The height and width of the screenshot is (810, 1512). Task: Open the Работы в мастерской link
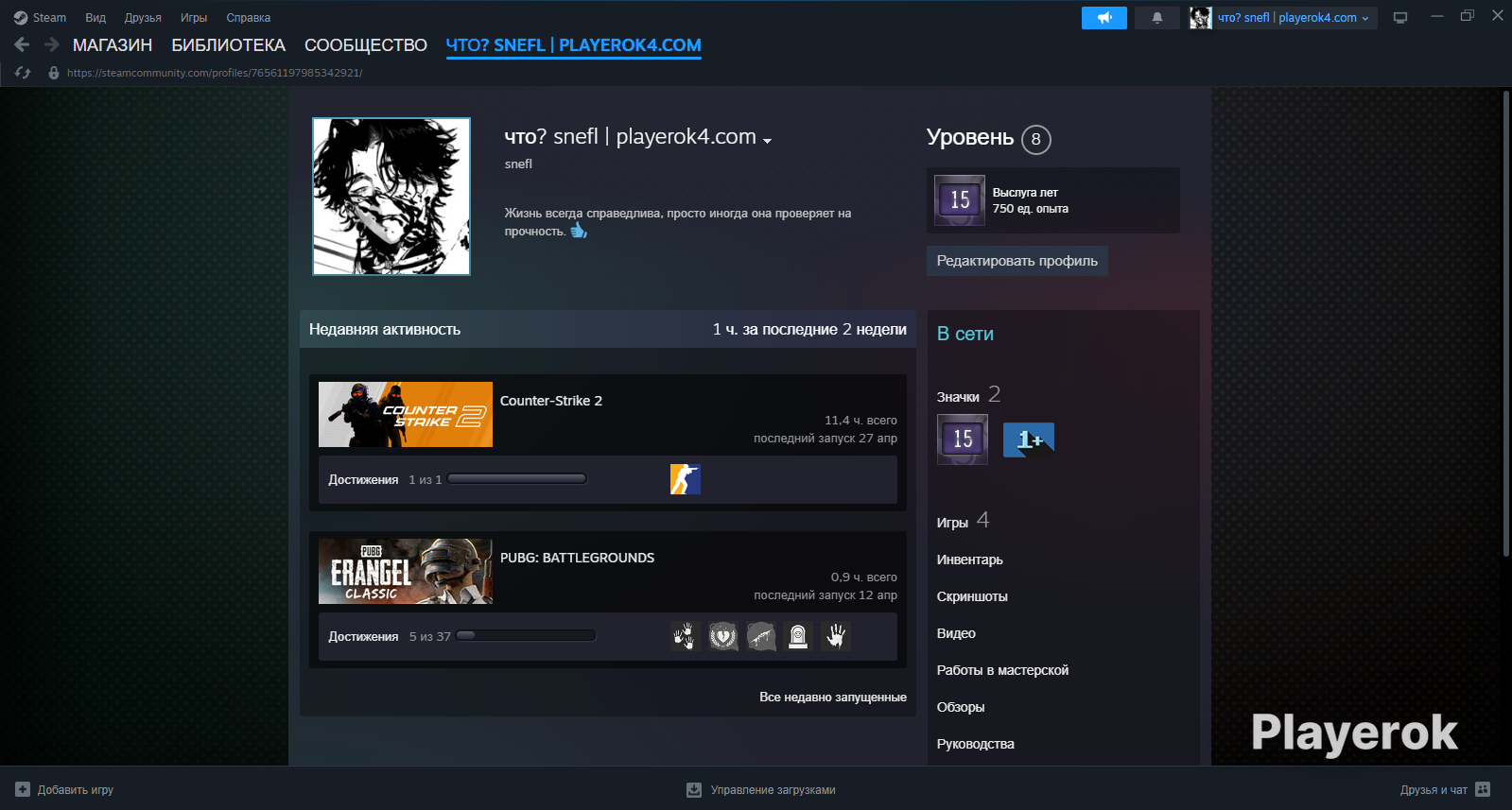pyautogui.click(x=1002, y=670)
